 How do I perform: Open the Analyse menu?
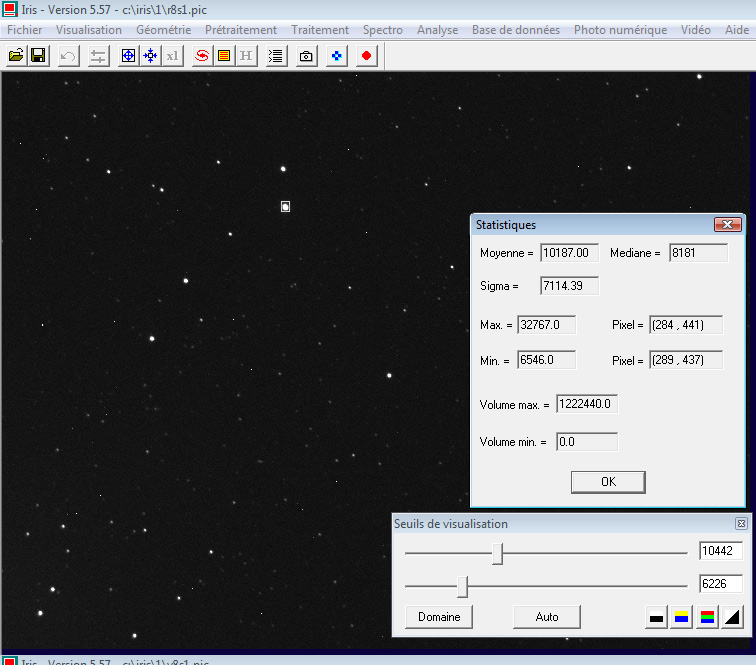437,30
